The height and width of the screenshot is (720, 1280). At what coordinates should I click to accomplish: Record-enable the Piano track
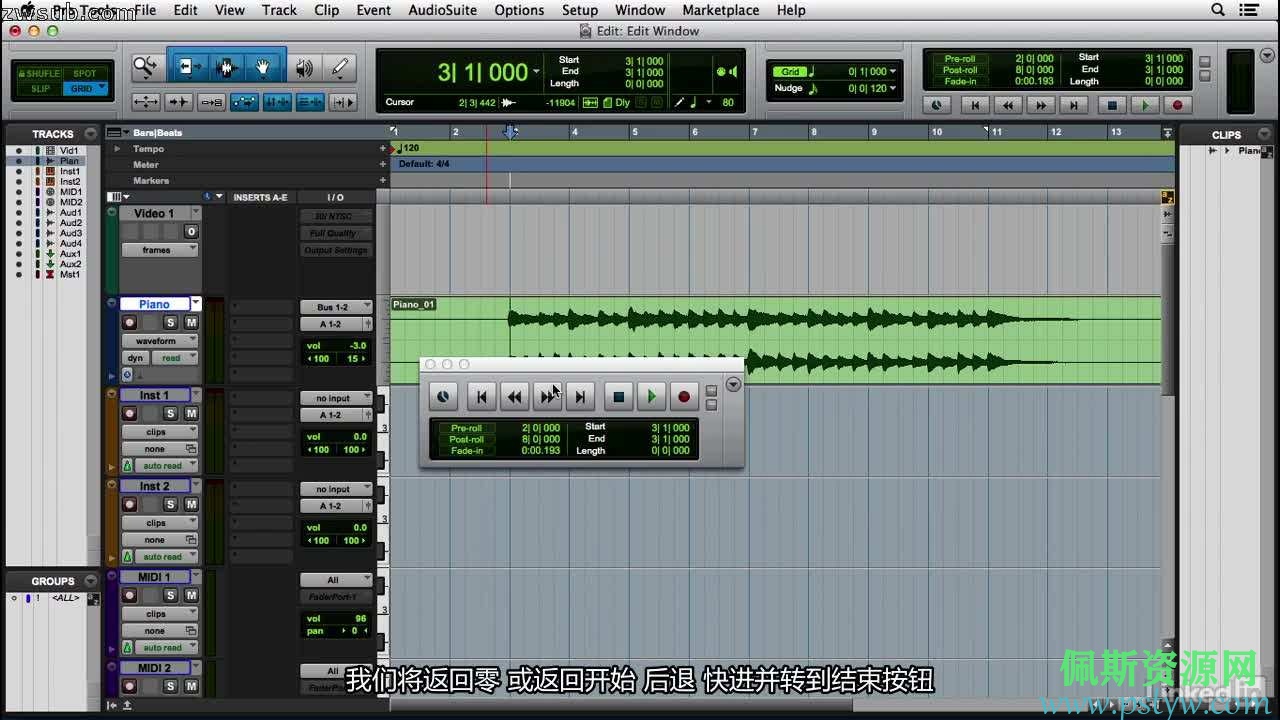(x=129, y=322)
